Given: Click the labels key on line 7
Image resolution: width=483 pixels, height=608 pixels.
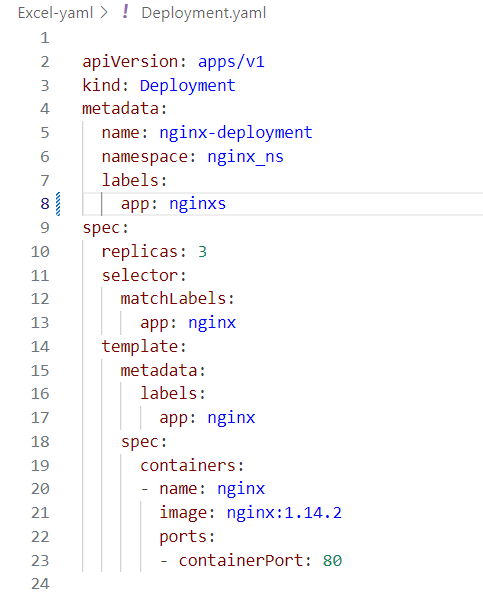Looking at the screenshot, I should 129,180.
